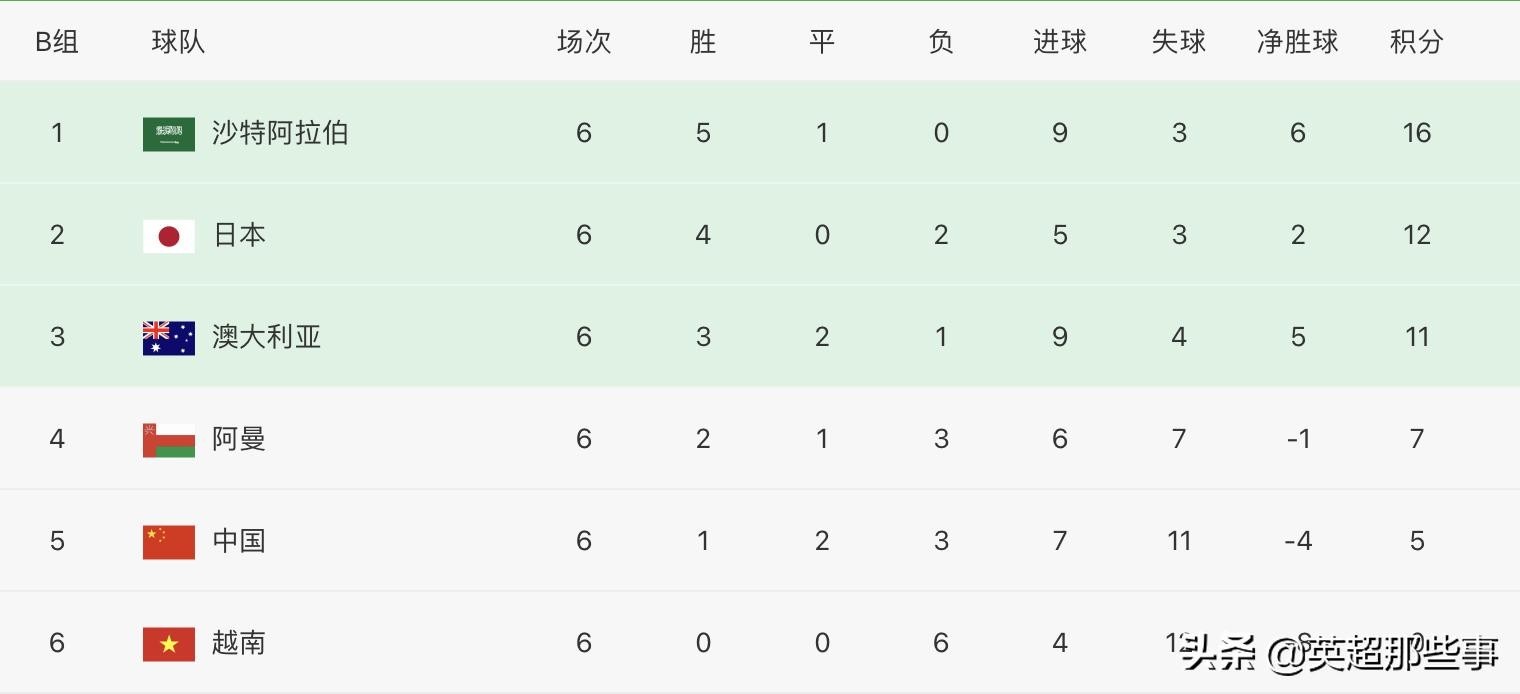The height and width of the screenshot is (694, 1520).
Task: Click the Saudi Arabia flag icon
Action: point(169,134)
